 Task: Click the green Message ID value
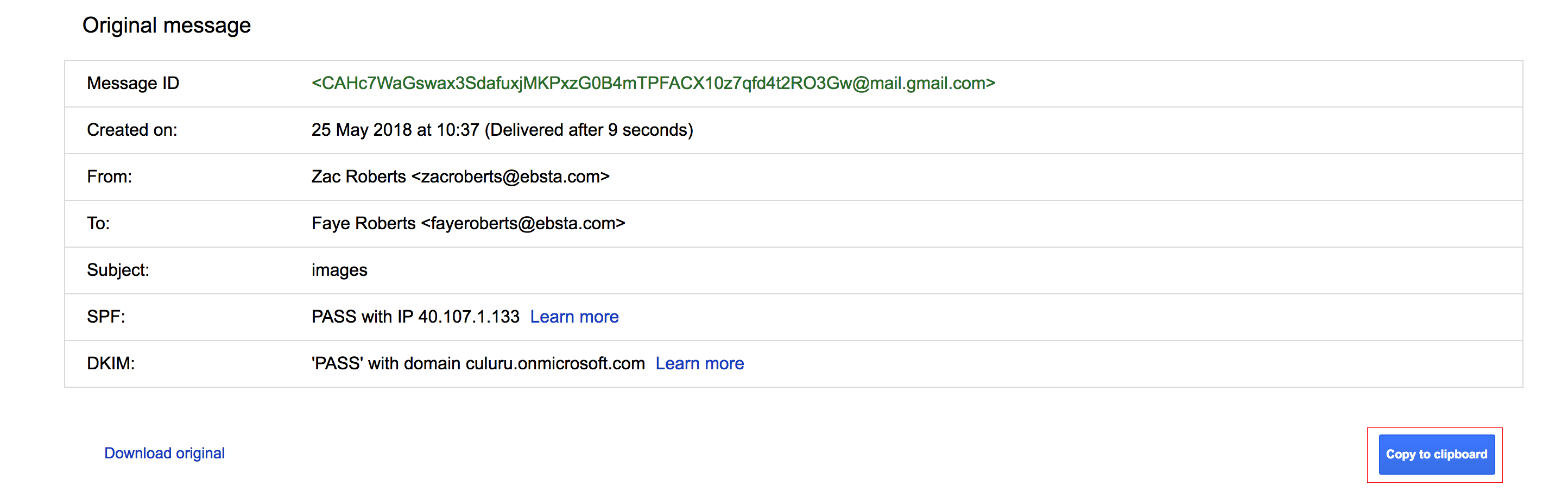pyautogui.click(x=653, y=83)
